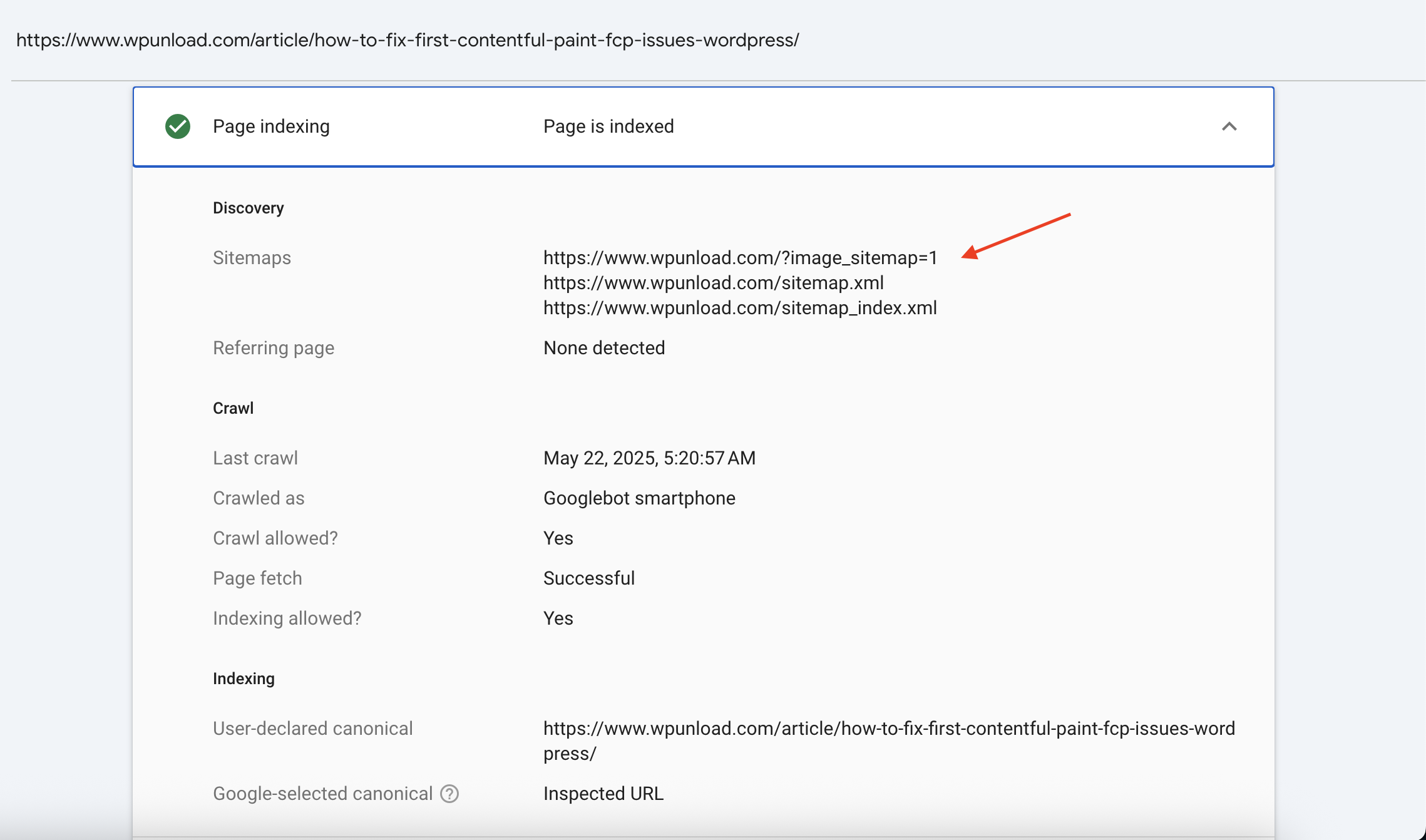Click the Last crawl date value
The height and width of the screenshot is (840, 1426).
(x=649, y=458)
